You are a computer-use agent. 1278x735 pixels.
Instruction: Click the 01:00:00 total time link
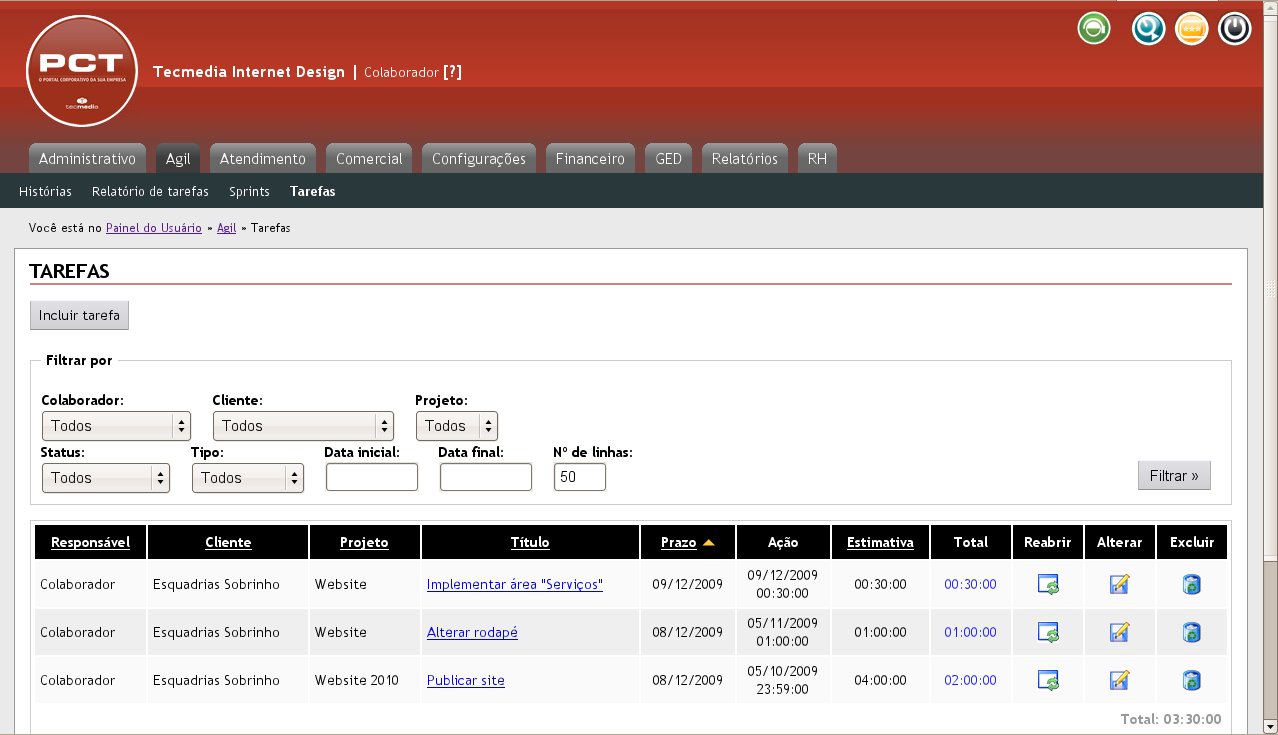coord(970,632)
